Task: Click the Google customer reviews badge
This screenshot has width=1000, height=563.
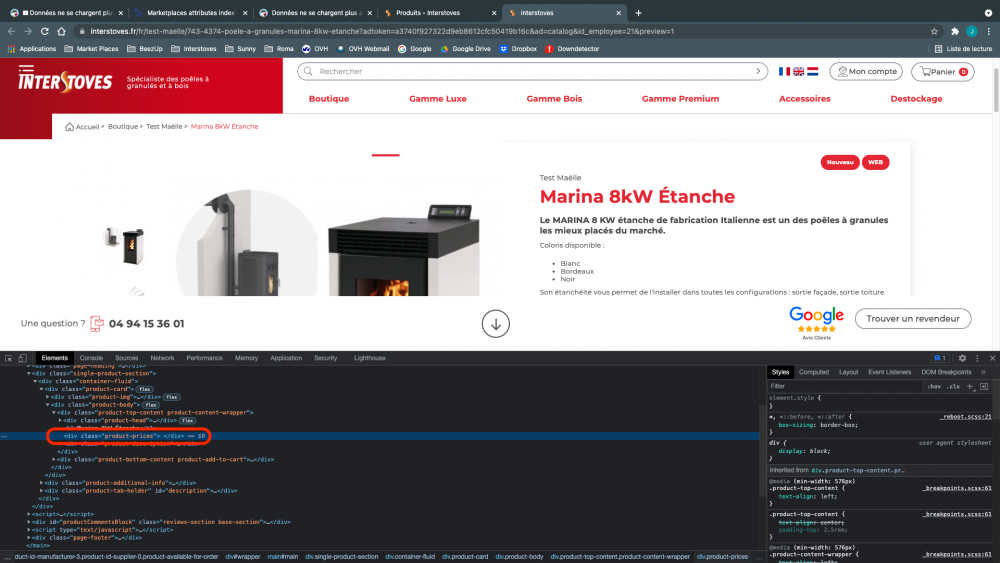Action: pos(816,323)
